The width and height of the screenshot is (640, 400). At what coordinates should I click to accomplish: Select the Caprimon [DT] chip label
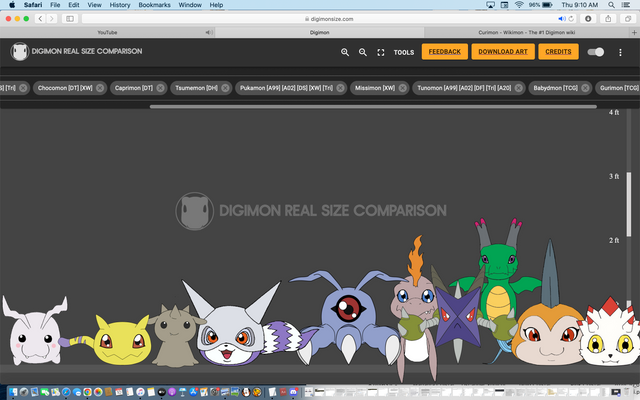click(x=133, y=88)
